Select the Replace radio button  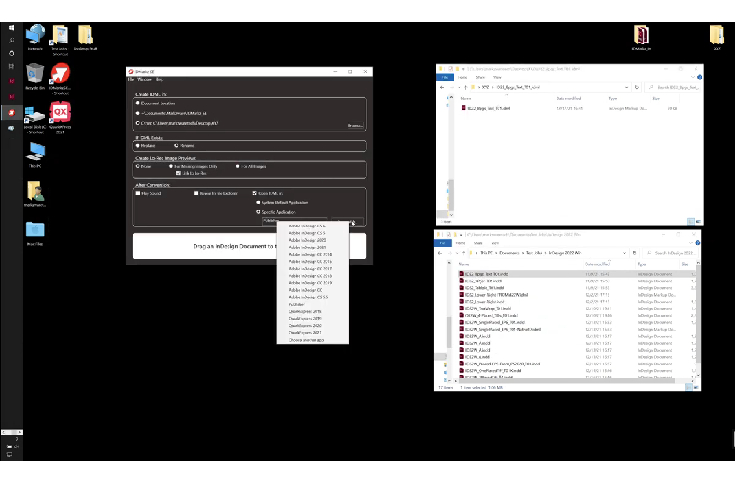coord(137,146)
